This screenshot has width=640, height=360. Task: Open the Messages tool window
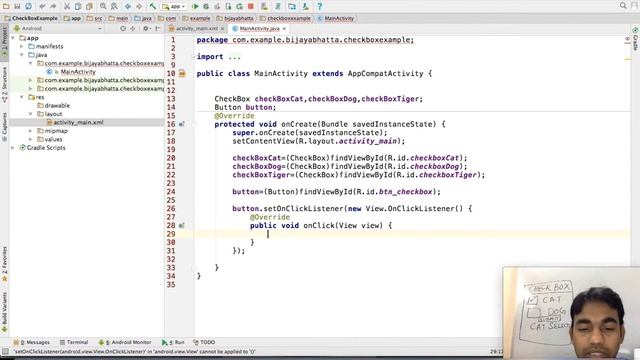(x=31, y=342)
